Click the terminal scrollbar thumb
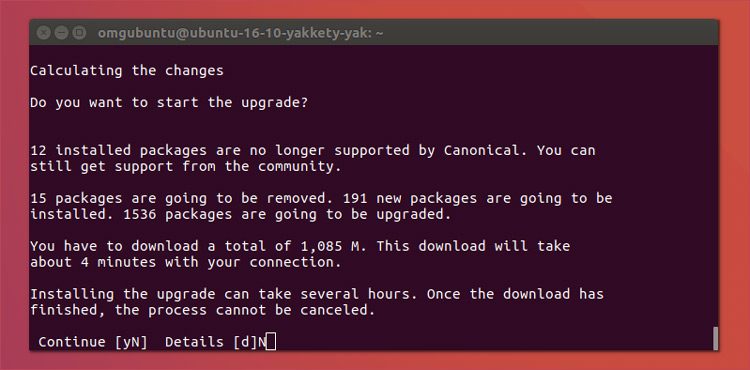The height and width of the screenshot is (370, 750). pyautogui.click(x=715, y=338)
